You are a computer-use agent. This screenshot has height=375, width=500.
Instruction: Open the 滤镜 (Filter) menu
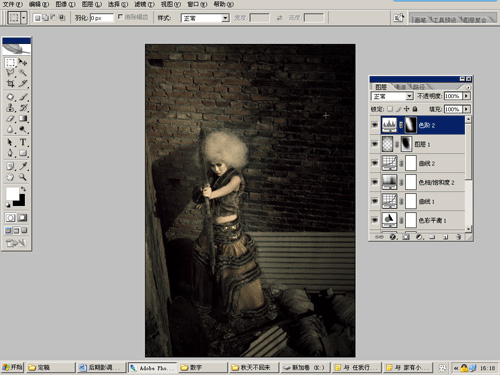[x=144, y=4]
